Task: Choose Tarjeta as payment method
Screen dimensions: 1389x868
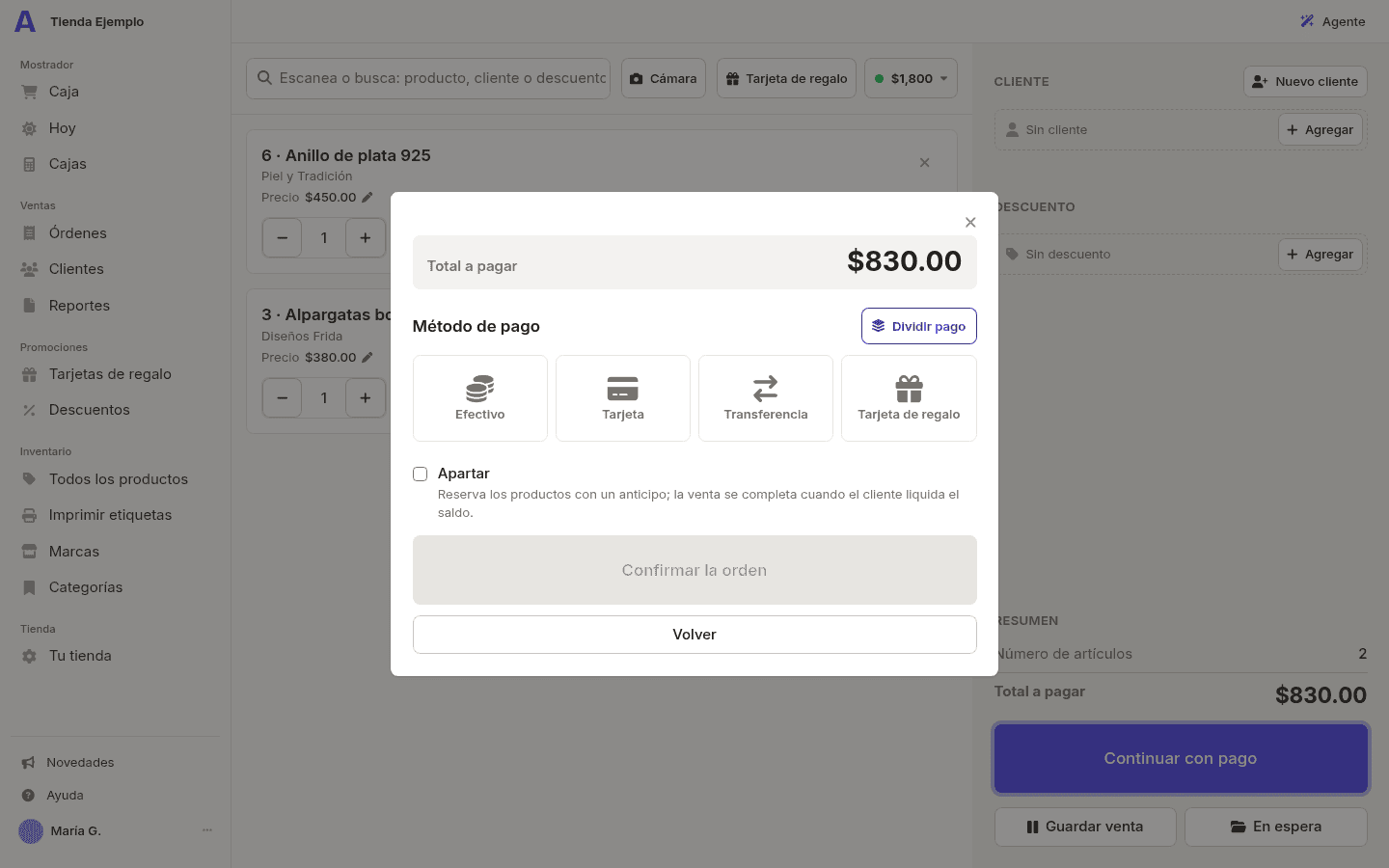Action: coord(623,398)
